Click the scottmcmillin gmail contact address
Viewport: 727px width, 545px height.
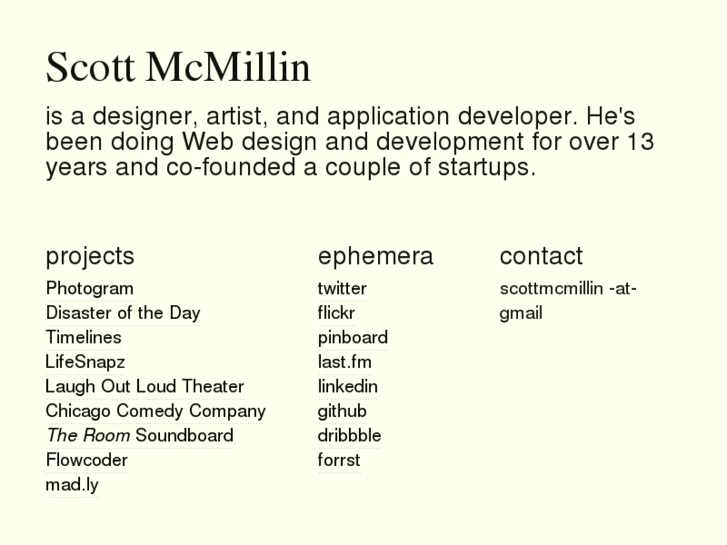pyautogui.click(x=567, y=300)
